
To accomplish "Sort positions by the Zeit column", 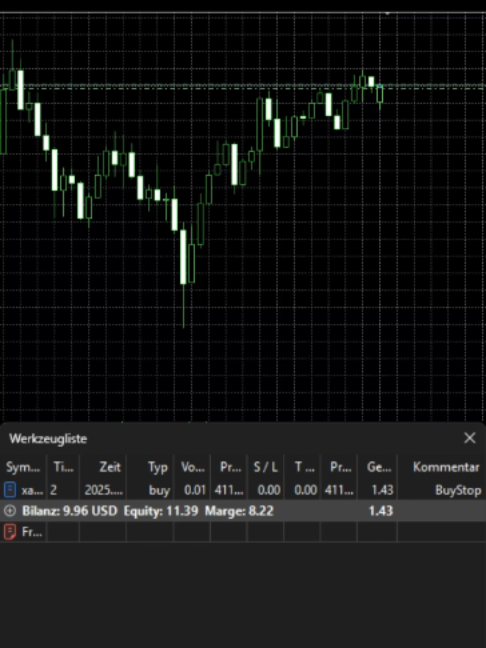I will point(110,467).
